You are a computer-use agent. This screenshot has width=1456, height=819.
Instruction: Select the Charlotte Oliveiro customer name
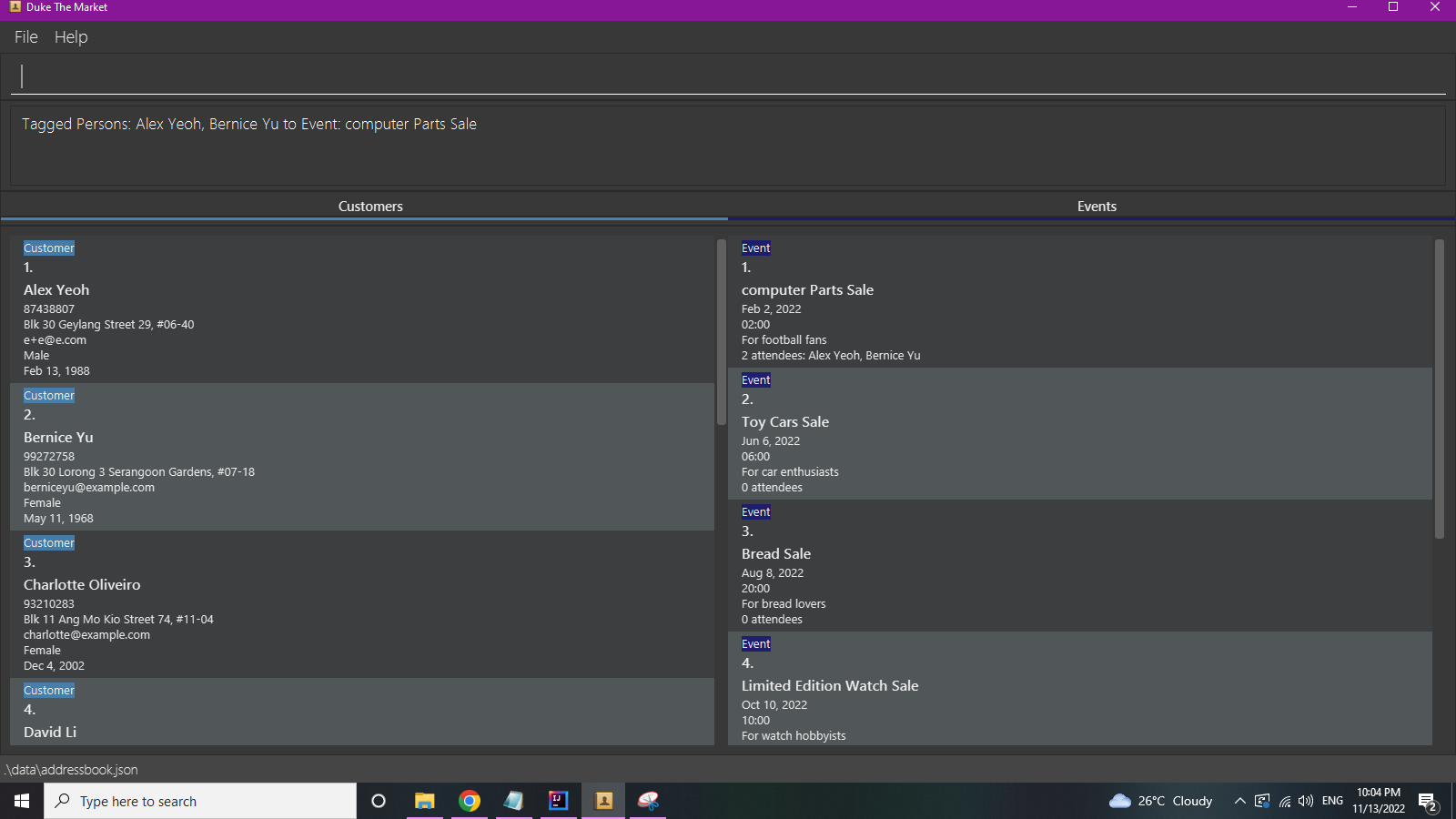[82, 585]
